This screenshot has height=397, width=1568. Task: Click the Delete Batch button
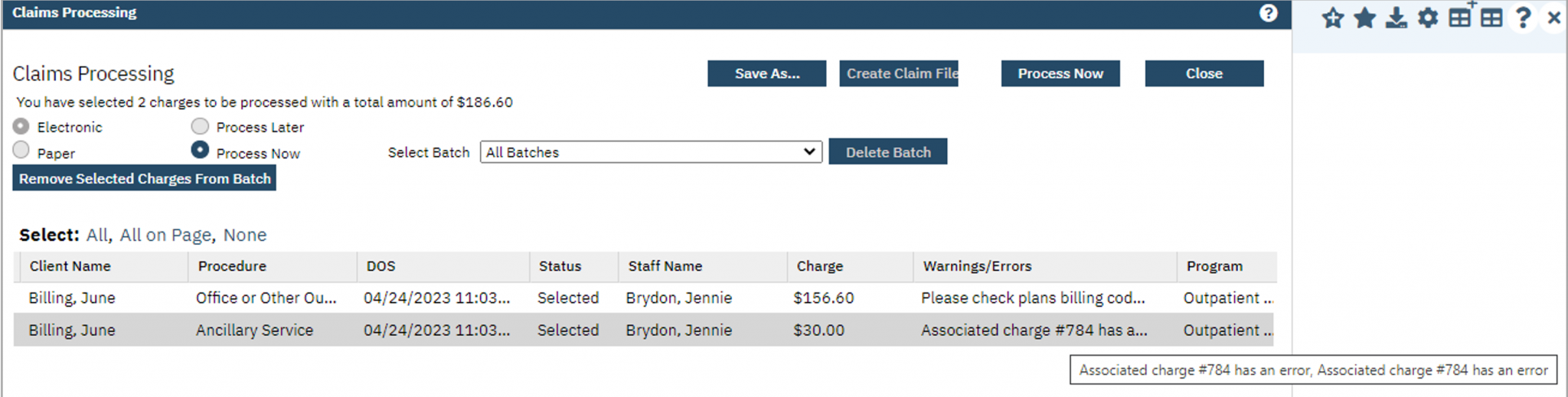tap(887, 152)
